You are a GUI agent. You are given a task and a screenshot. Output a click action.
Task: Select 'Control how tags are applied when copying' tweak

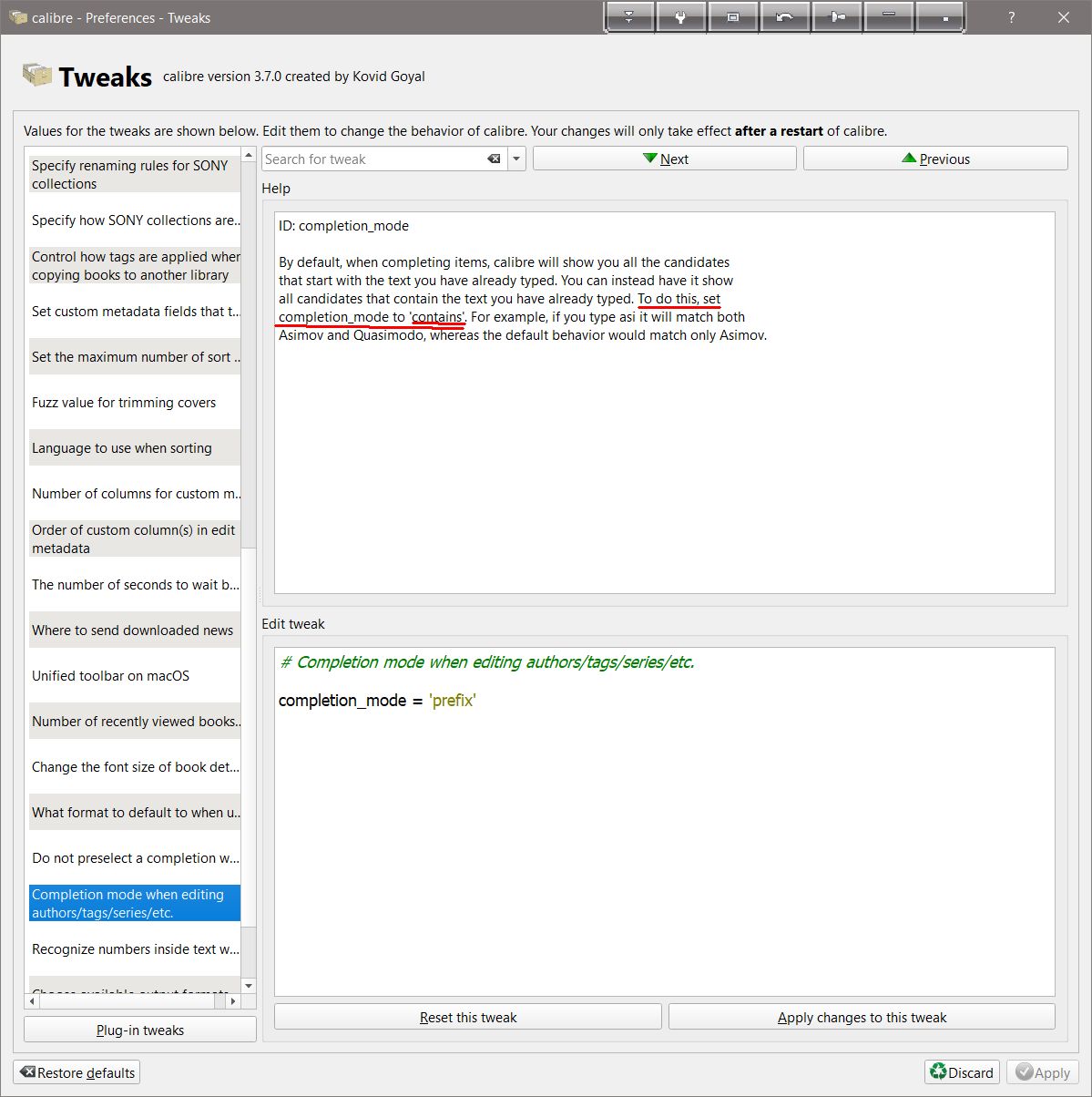tap(135, 265)
